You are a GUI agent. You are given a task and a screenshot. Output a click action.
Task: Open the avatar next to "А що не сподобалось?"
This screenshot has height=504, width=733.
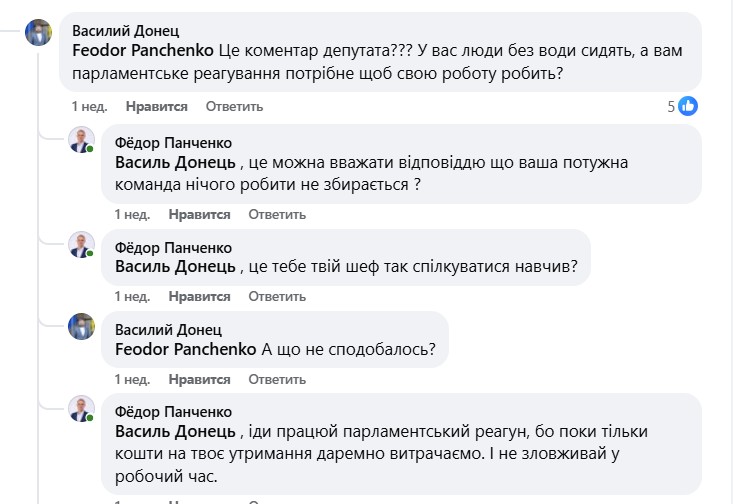click(81, 327)
